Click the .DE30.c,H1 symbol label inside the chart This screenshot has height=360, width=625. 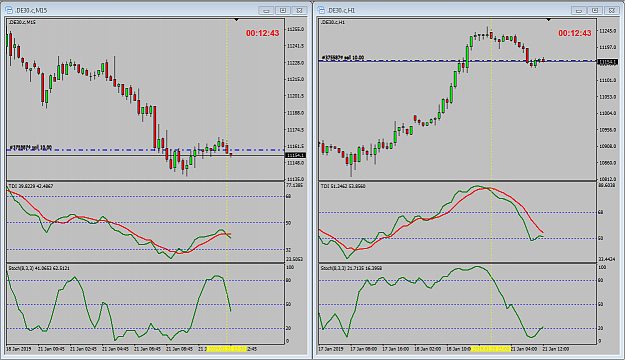333,22
